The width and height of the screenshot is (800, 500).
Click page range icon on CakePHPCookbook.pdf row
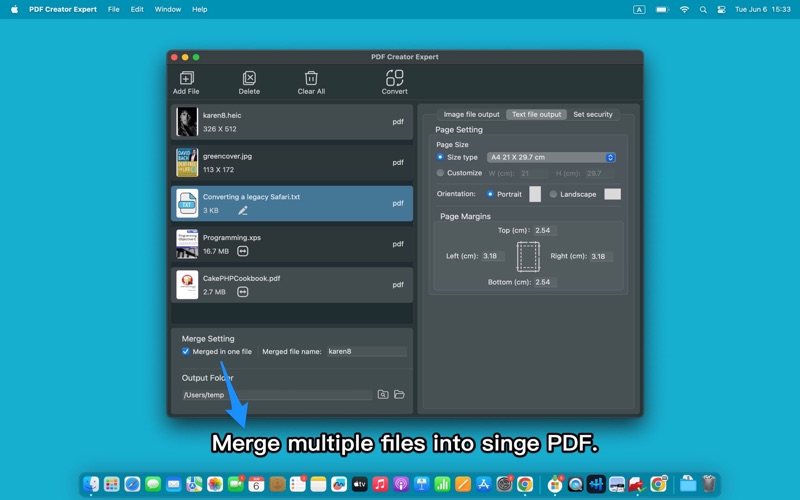coord(243,292)
